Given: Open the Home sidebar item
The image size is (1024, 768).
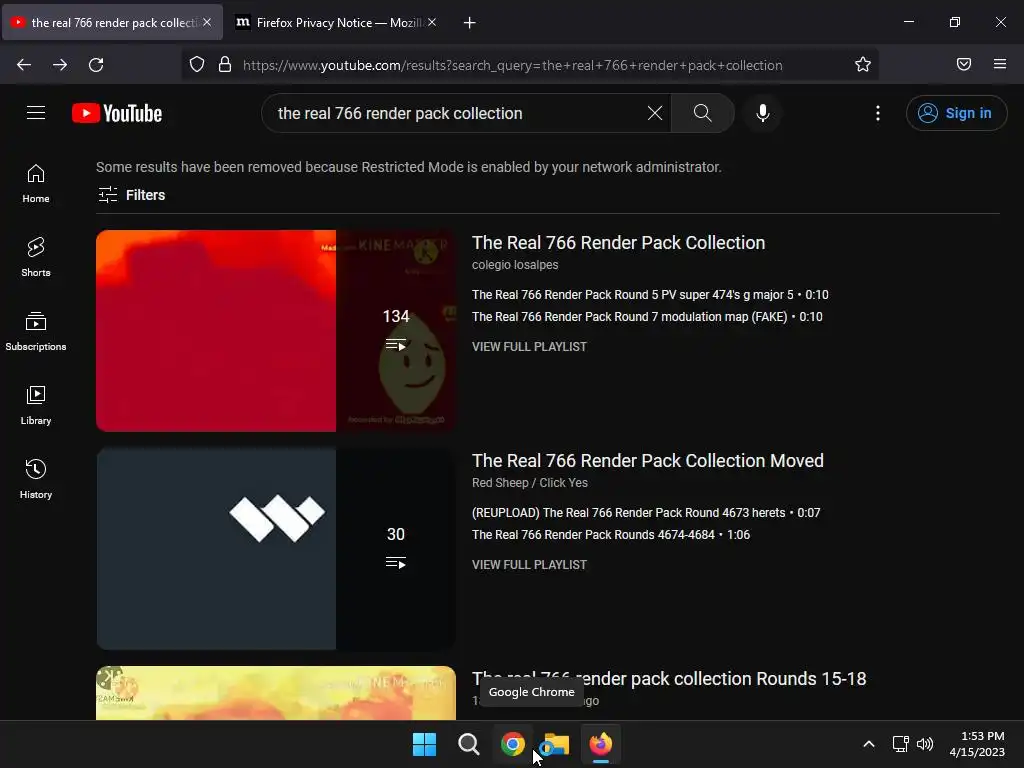Looking at the screenshot, I should pyautogui.click(x=36, y=184).
